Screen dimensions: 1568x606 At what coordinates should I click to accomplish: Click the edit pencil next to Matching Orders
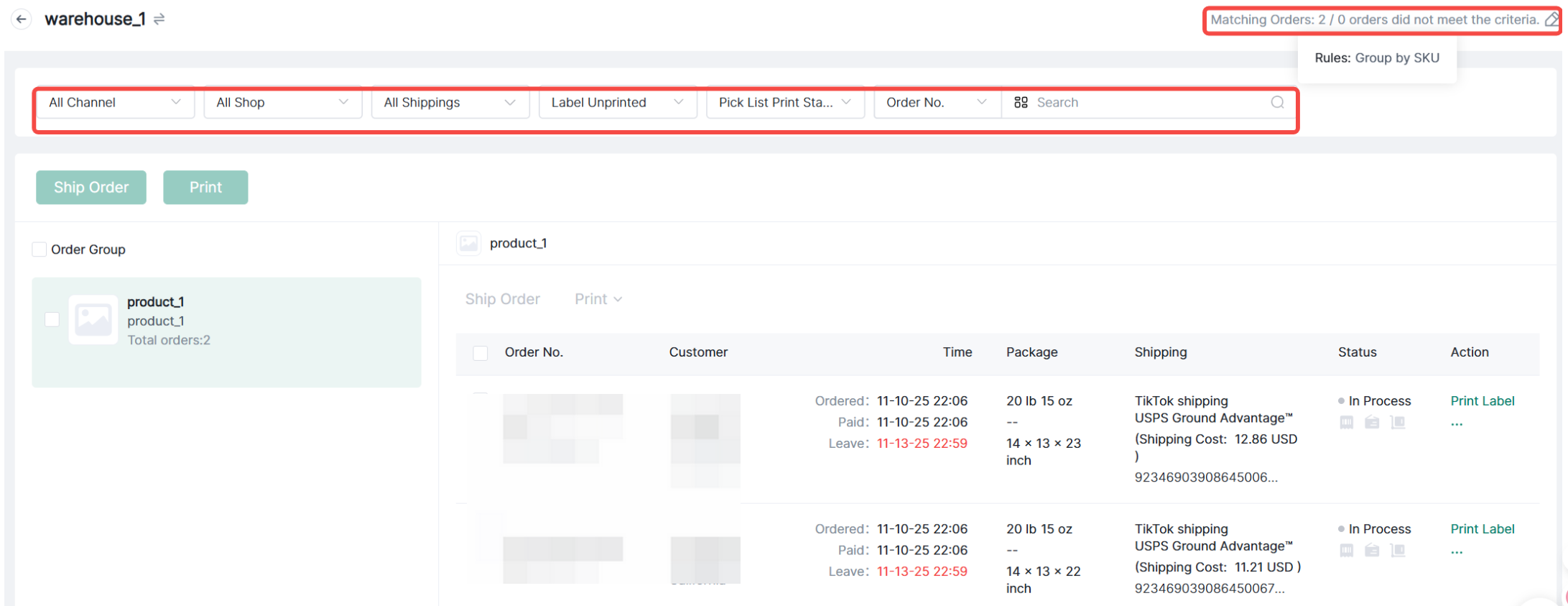1551,20
